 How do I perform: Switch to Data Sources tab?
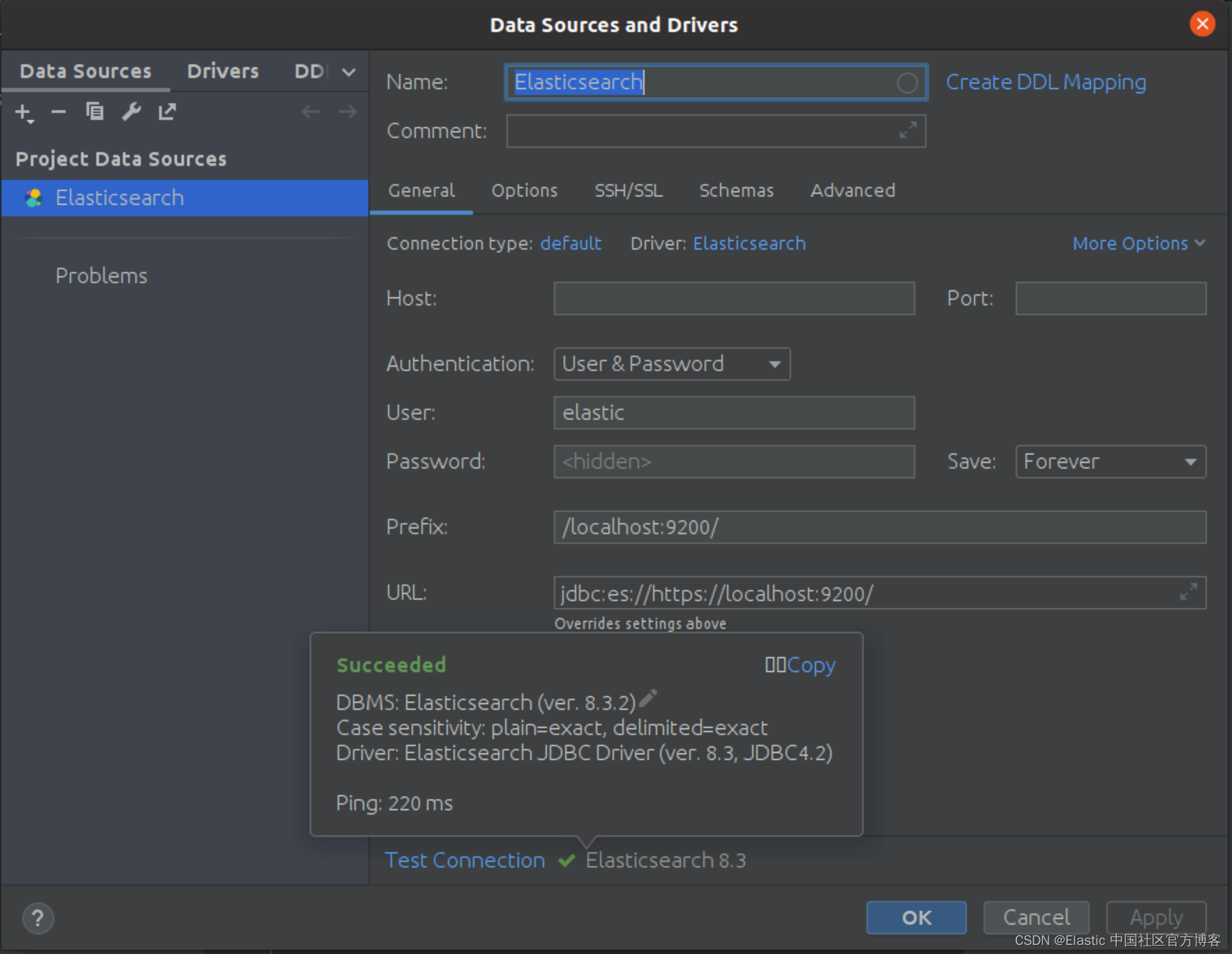[86, 71]
